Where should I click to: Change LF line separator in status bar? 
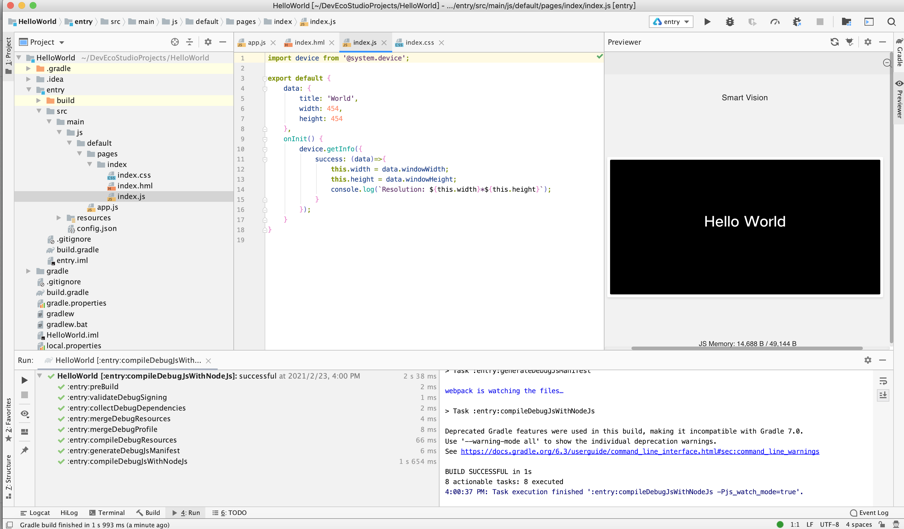(x=809, y=524)
